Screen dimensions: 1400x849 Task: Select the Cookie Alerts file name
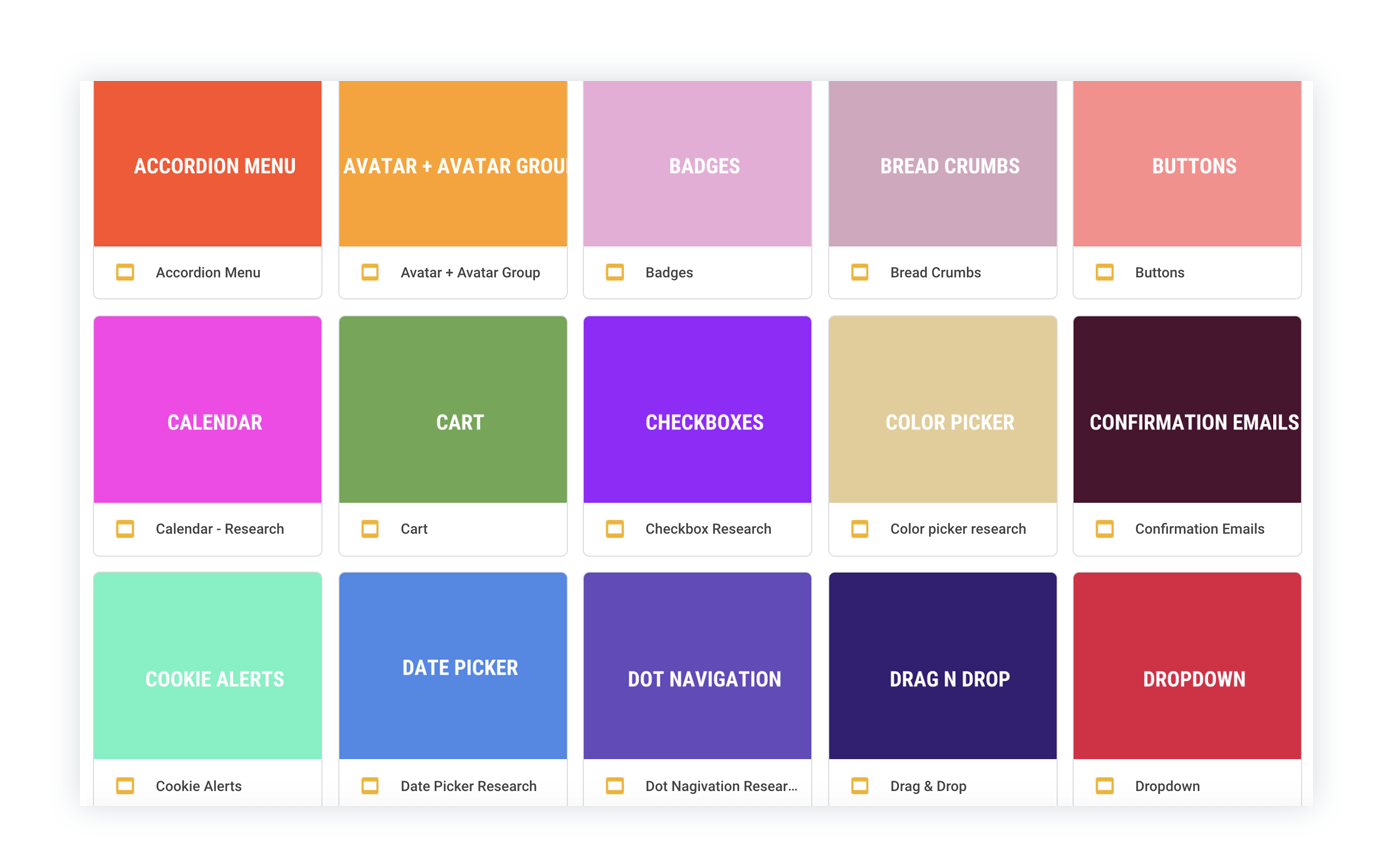pos(199,786)
